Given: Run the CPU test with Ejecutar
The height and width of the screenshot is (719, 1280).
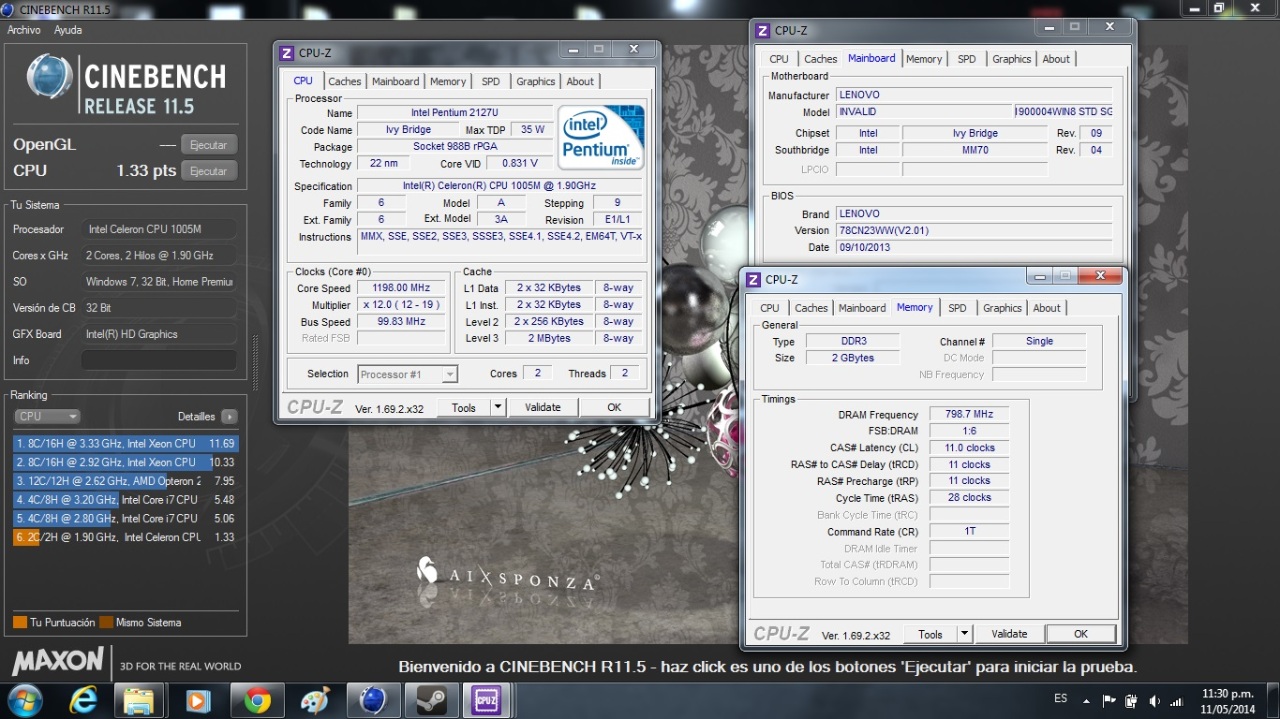Looking at the screenshot, I should click(x=209, y=171).
